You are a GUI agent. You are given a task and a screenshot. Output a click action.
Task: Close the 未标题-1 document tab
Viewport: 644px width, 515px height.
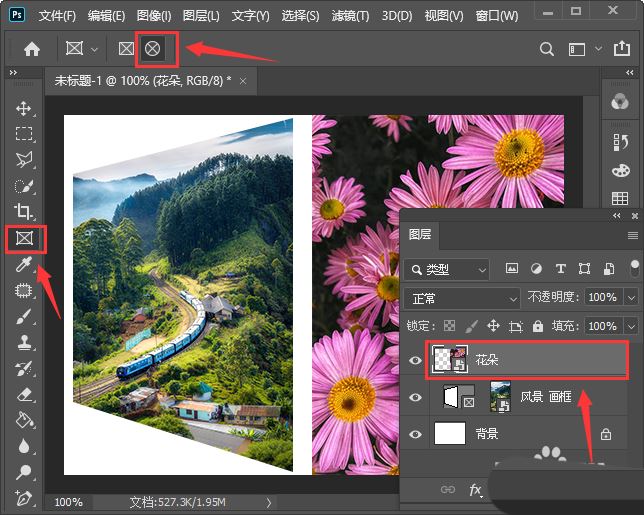243,81
